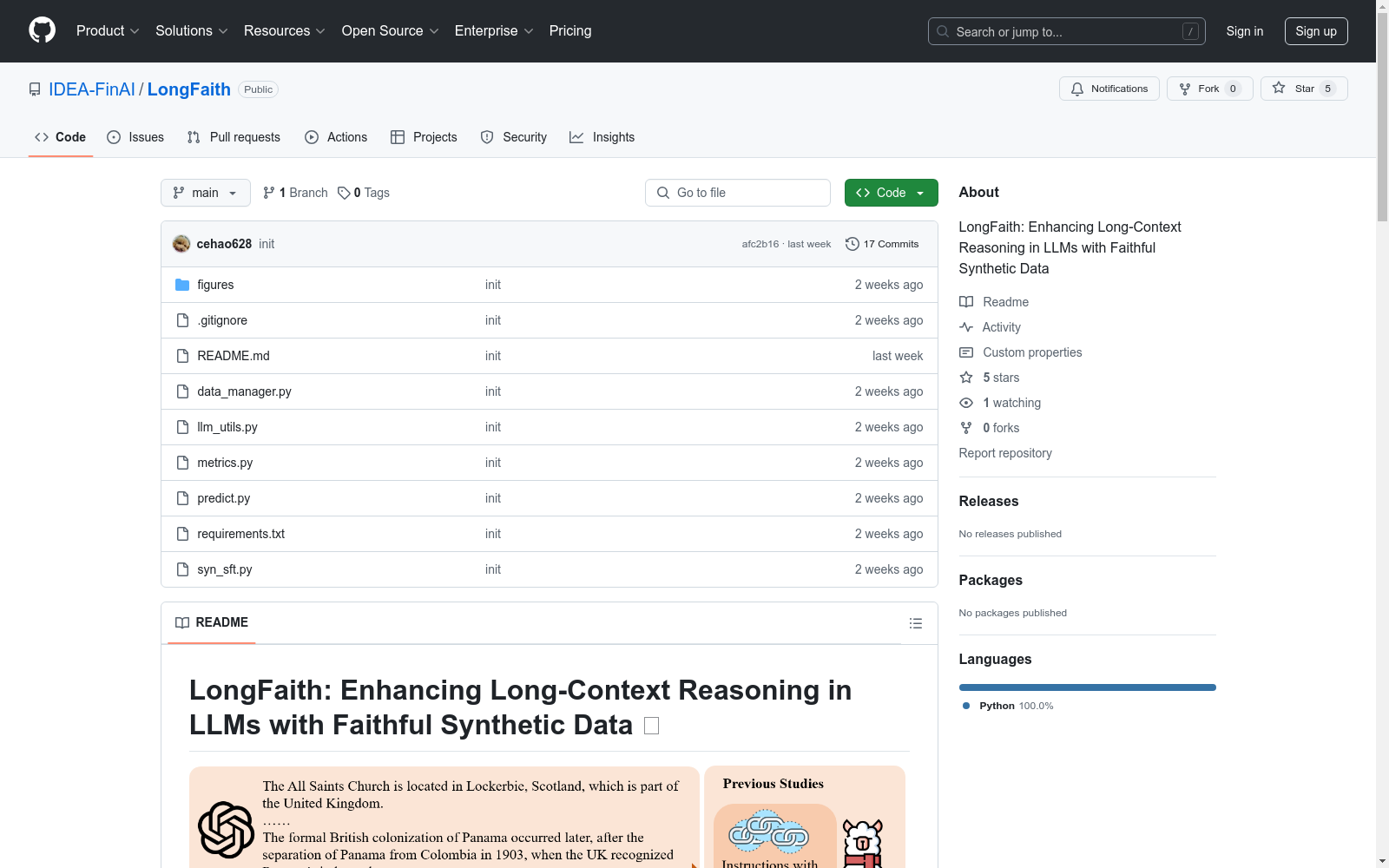Select the README tab in file viewer
This screenshot has height=868, width=1389.
click(x=212, y=622)
